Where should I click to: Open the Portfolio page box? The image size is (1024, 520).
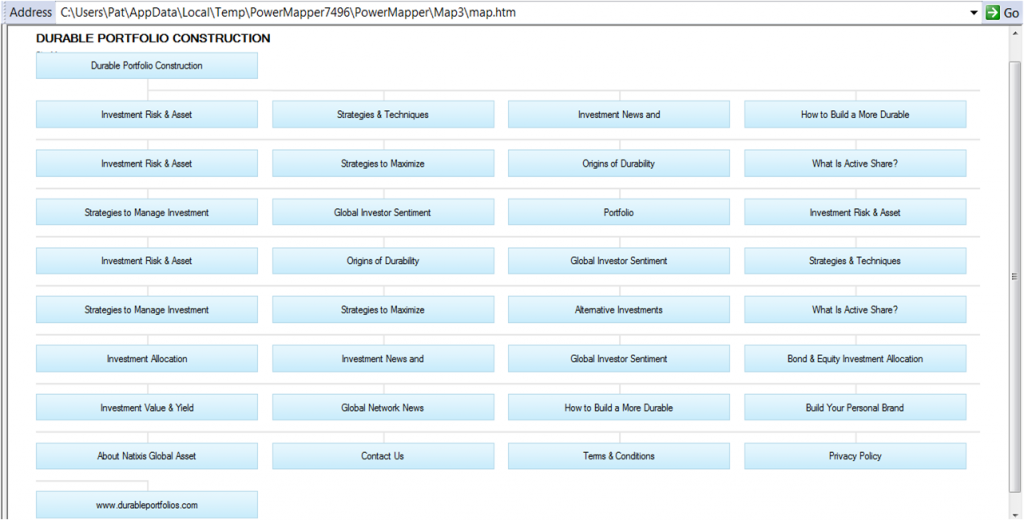[619, 212]
